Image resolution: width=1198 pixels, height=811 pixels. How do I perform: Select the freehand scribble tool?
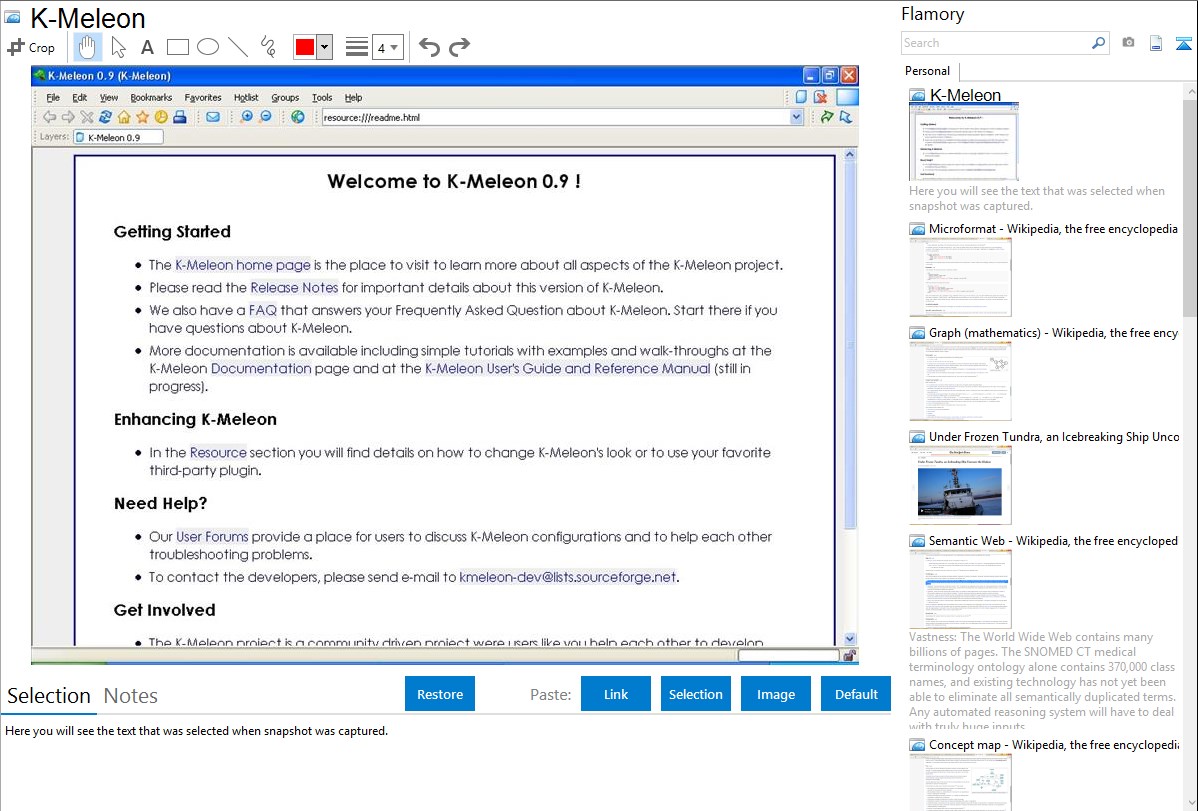coord(268,47)
